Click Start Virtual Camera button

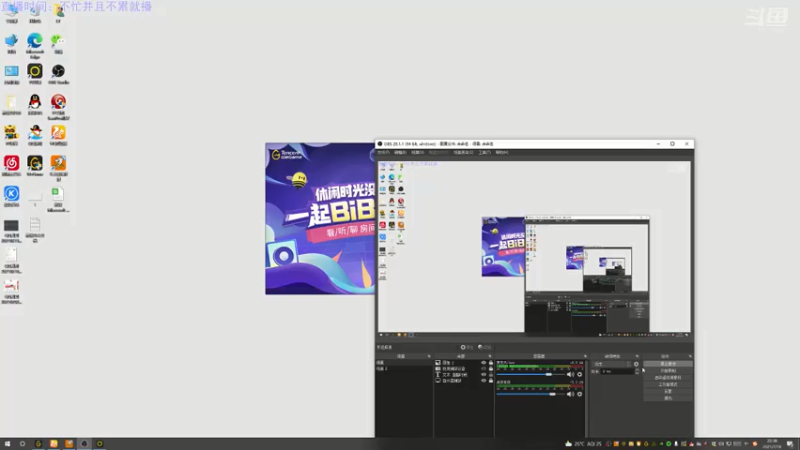pyautogui.click(x=668, y=378)
